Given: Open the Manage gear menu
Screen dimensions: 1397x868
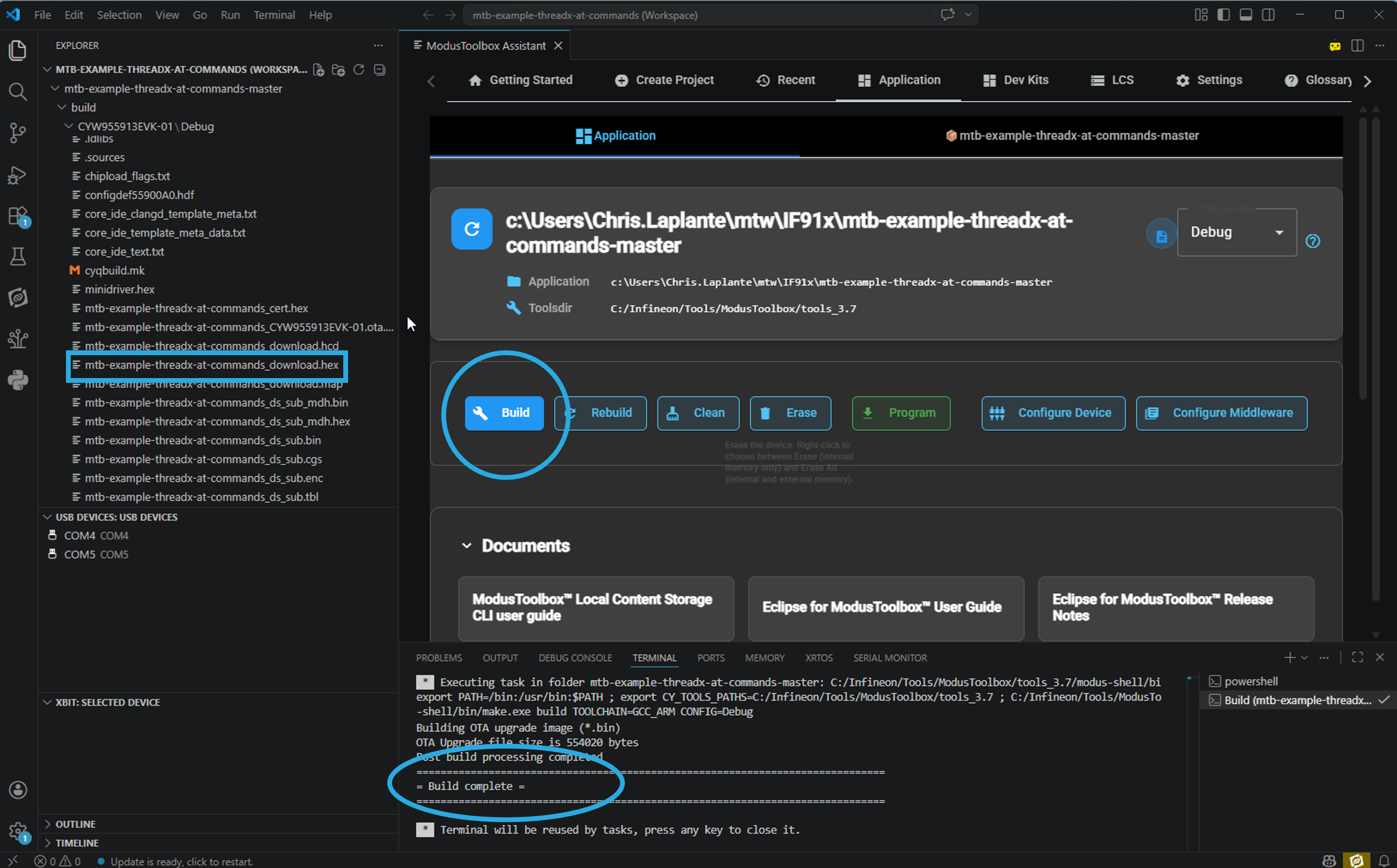Looking at the screenshot, I should point(18,831).
